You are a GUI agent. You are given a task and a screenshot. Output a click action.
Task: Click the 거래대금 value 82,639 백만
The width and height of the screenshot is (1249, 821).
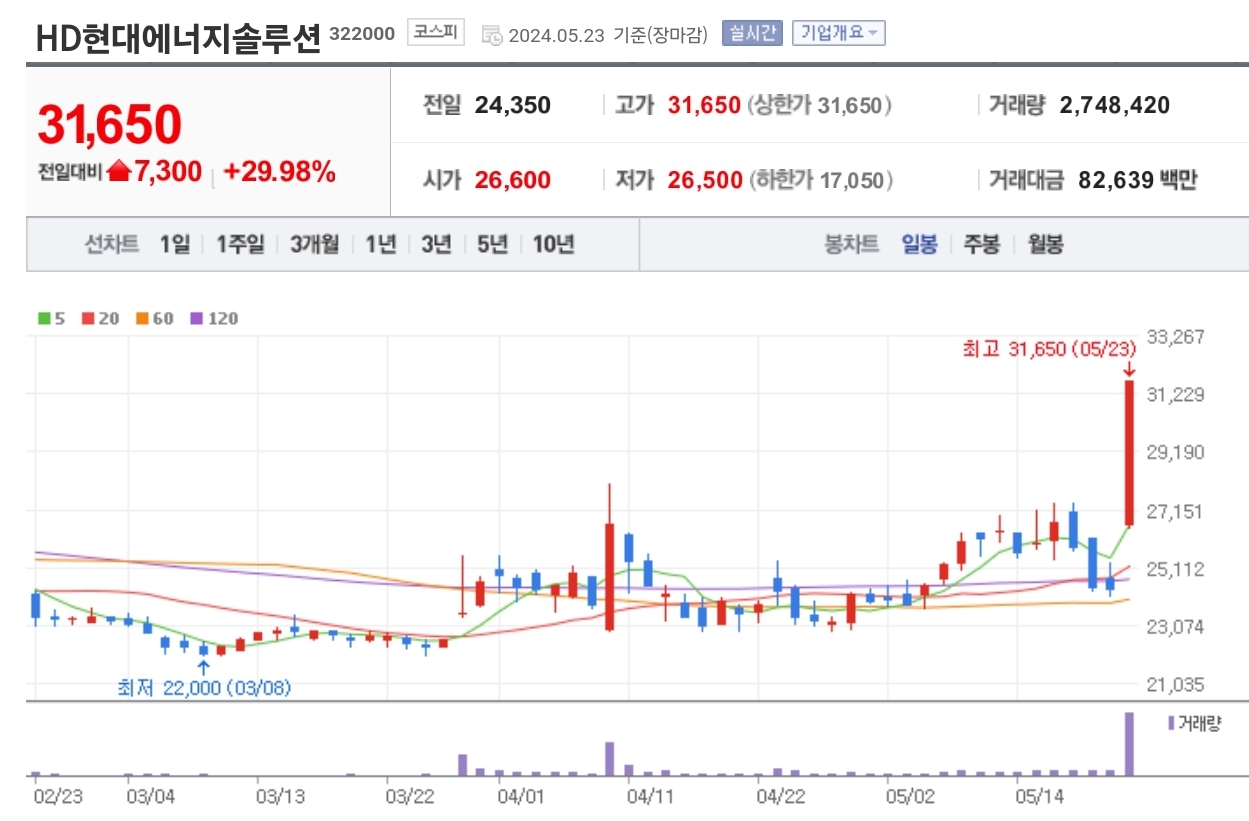(1138, 181)
